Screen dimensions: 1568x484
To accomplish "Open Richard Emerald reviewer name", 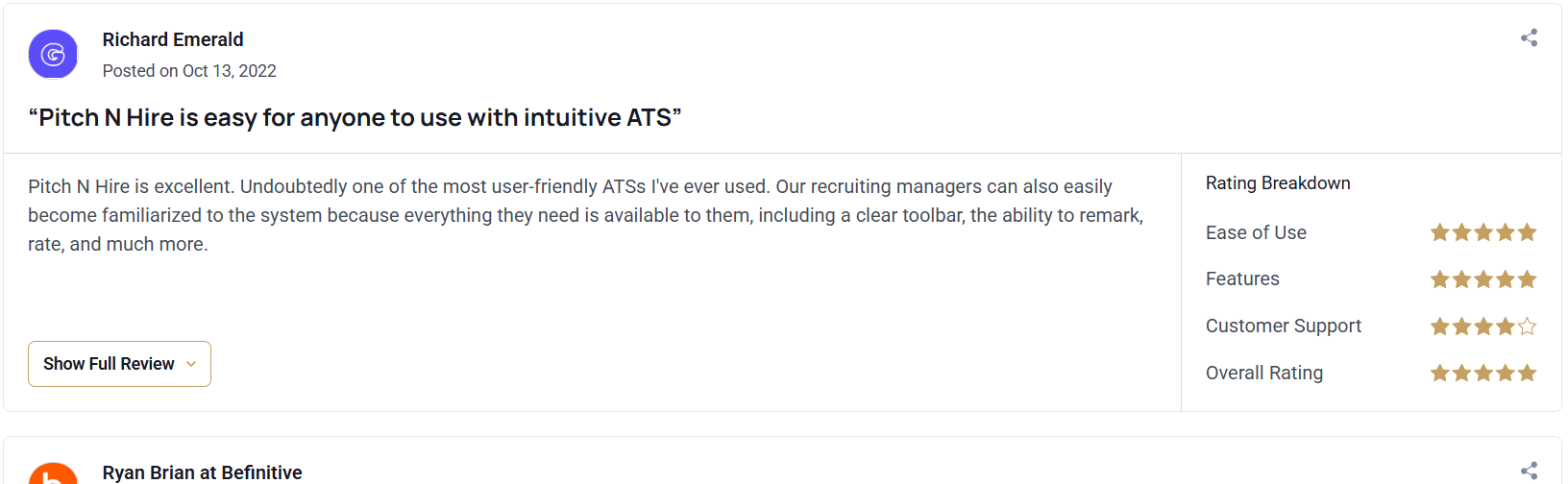I will pyautogui.click(x=173, y=39).
